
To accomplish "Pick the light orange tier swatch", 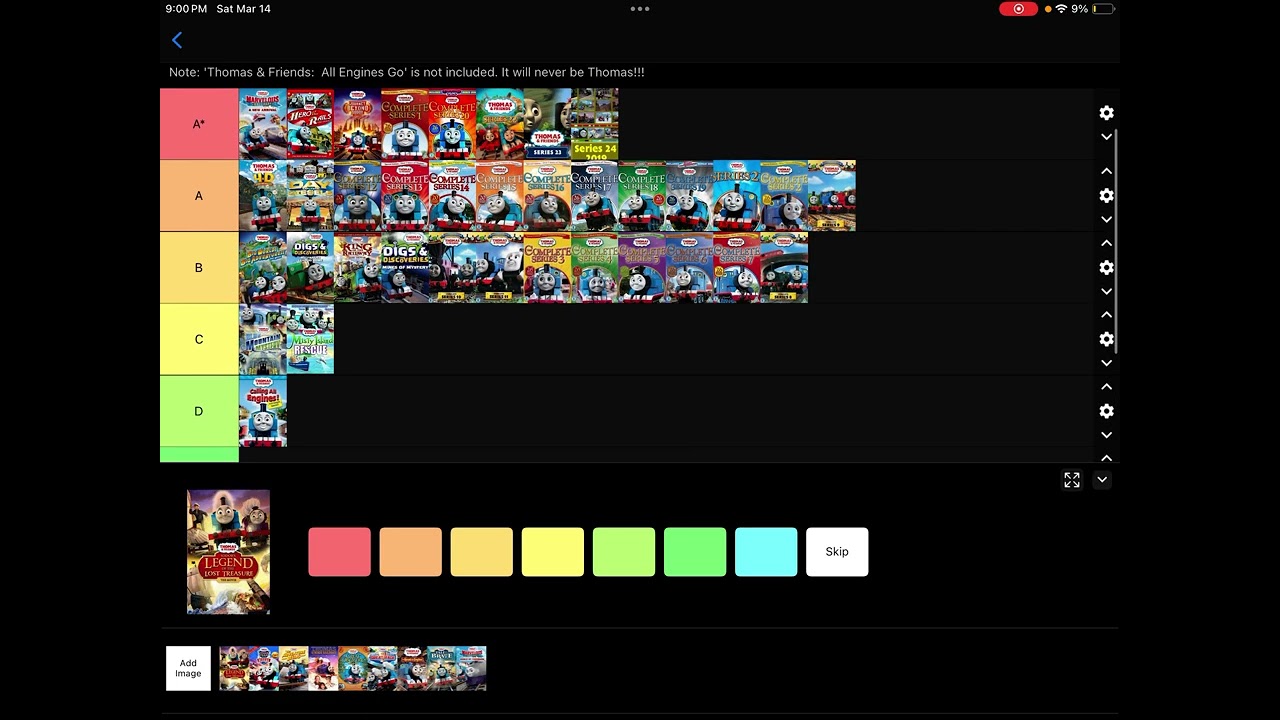I will click(481, 552).
